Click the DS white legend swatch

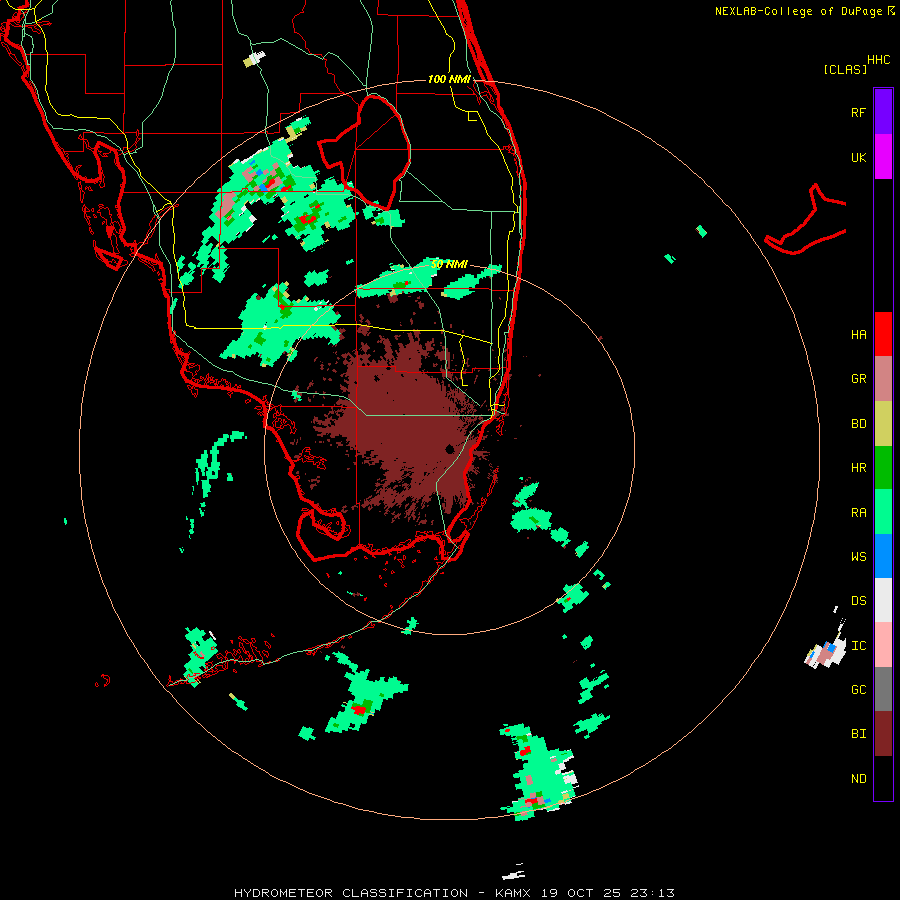click(x=883, y=600)
